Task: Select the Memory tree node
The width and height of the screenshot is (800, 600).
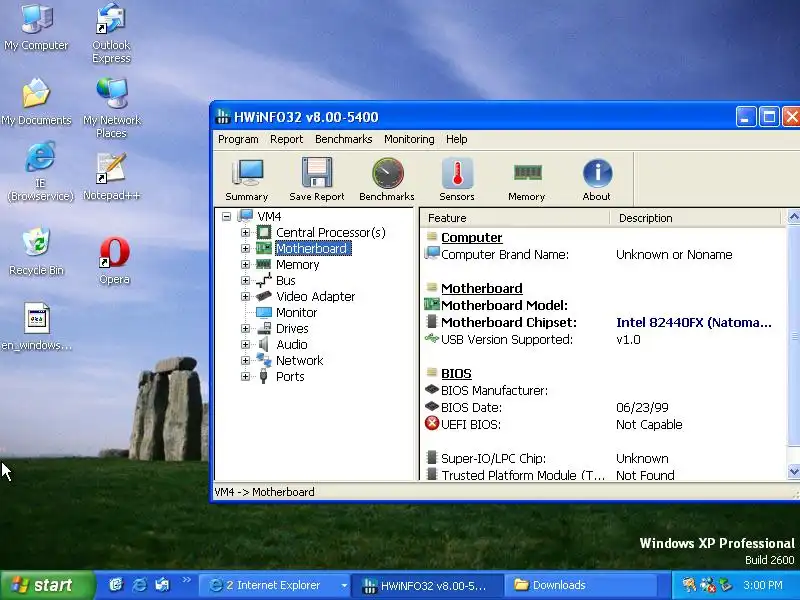Action: (297, 265)
